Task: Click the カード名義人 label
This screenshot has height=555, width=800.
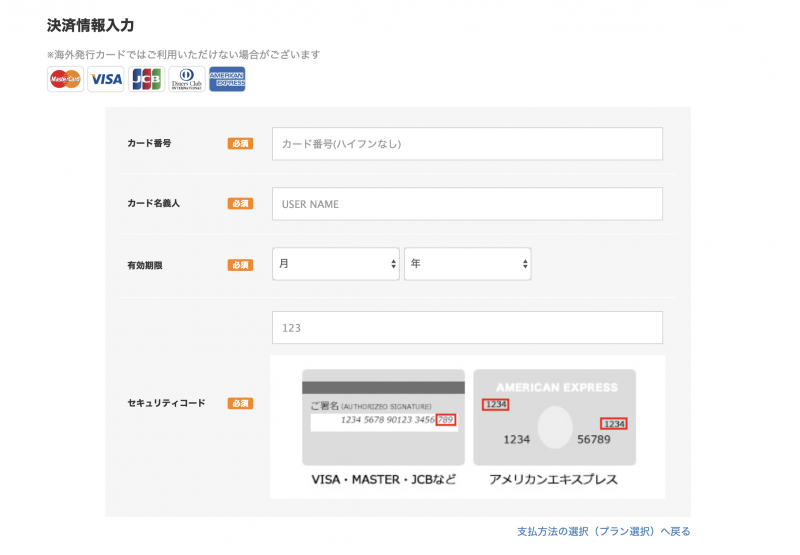Action: (154, 203)
